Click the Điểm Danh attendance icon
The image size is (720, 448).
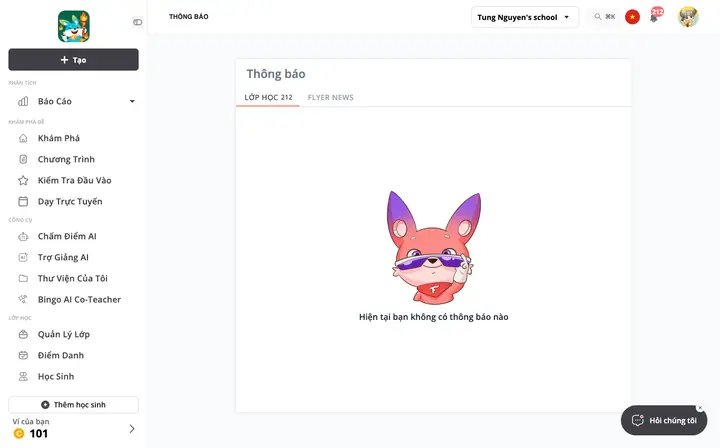click(x=23, y=355)
